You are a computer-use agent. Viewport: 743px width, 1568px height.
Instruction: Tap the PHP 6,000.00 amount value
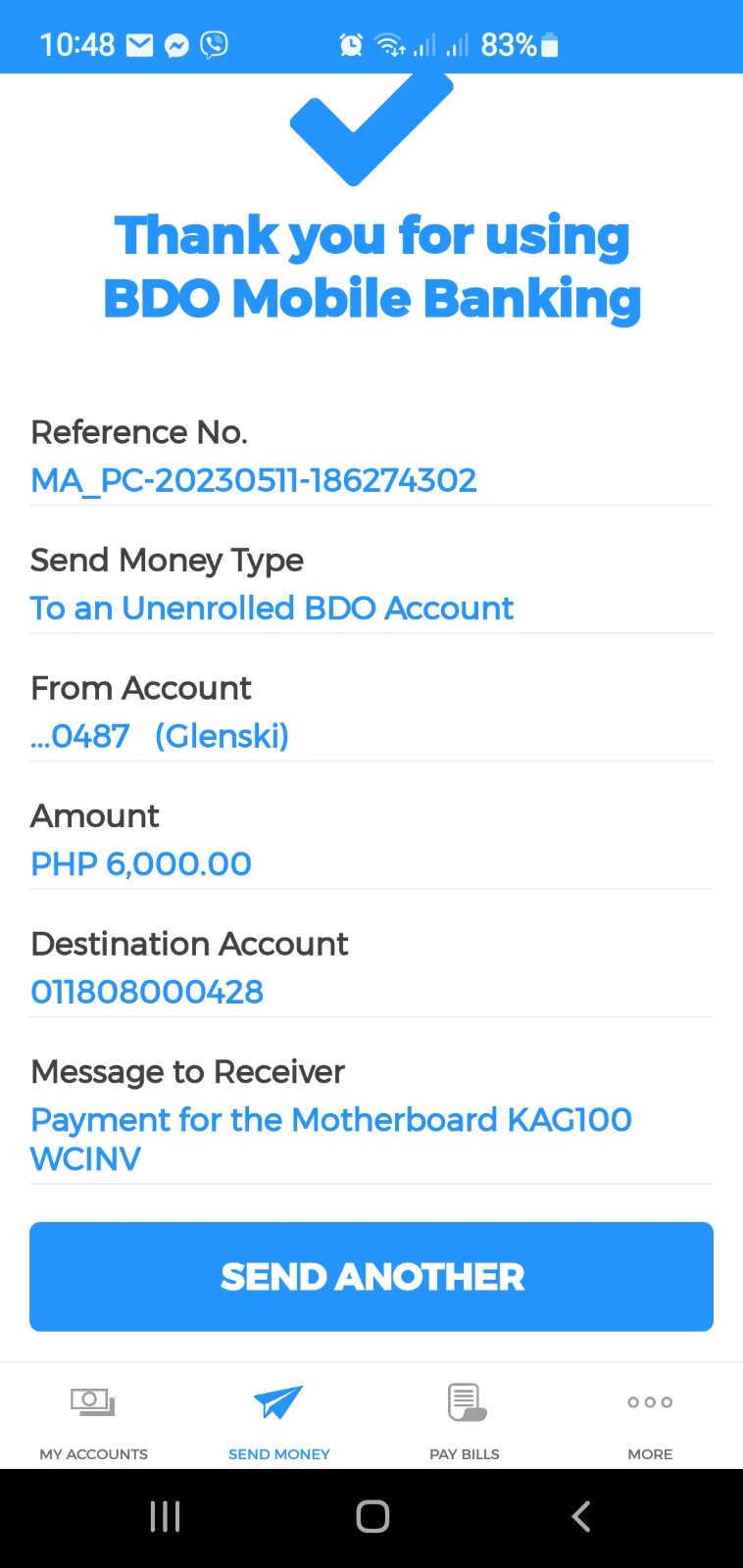click(141, 863)
